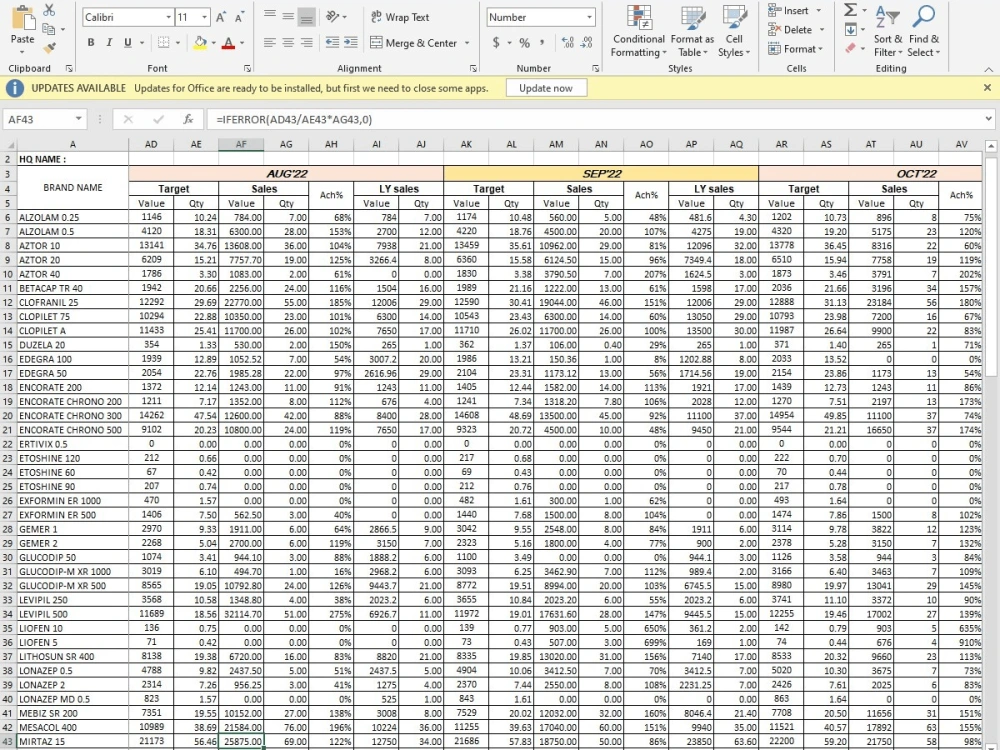The image size is (1000, 750).
Task: Click the Borders icon
Action: [164, 43]
